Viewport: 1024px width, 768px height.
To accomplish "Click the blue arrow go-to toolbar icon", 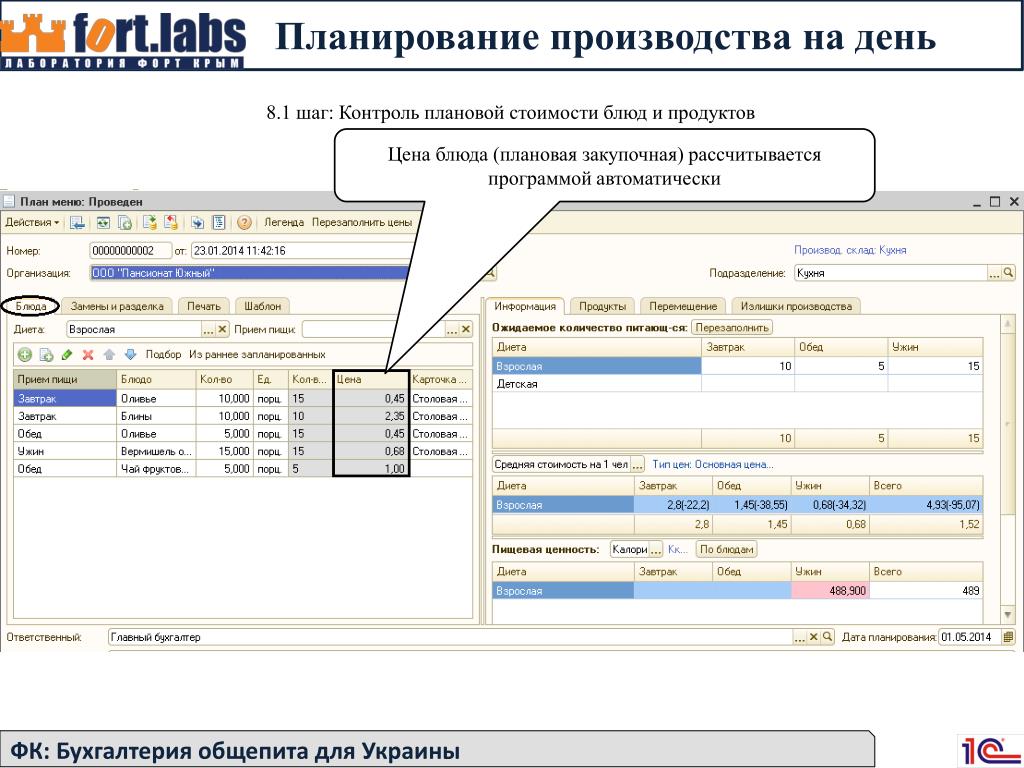I will (x=197, y=223).
